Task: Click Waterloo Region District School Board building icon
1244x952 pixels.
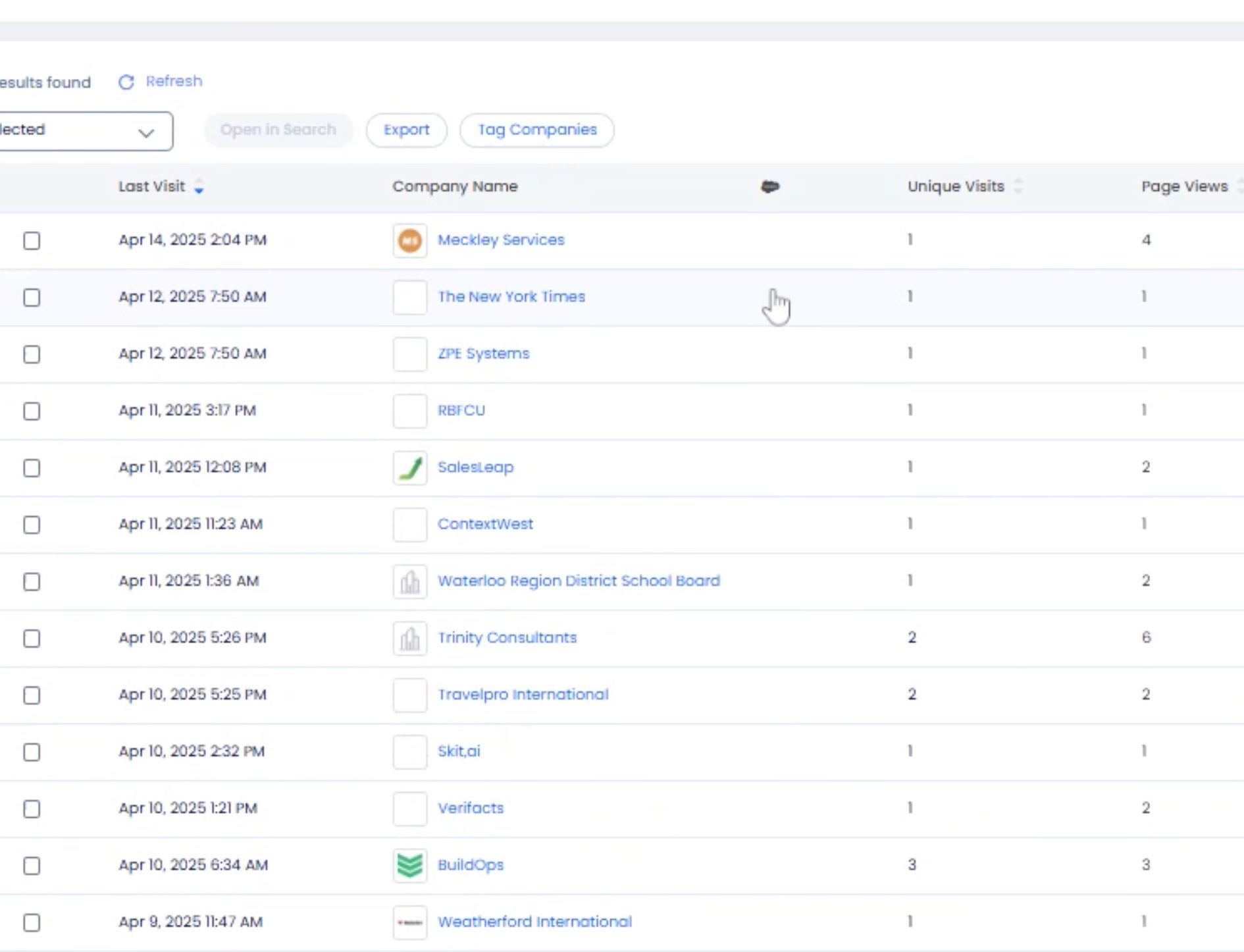Action: (x=410, y=581)
